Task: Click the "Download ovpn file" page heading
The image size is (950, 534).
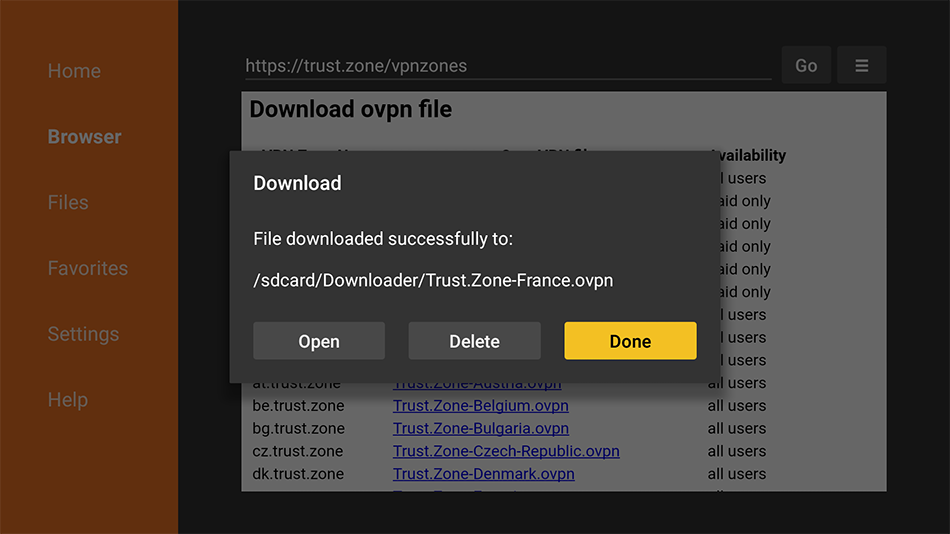Action: coord(350,109)
